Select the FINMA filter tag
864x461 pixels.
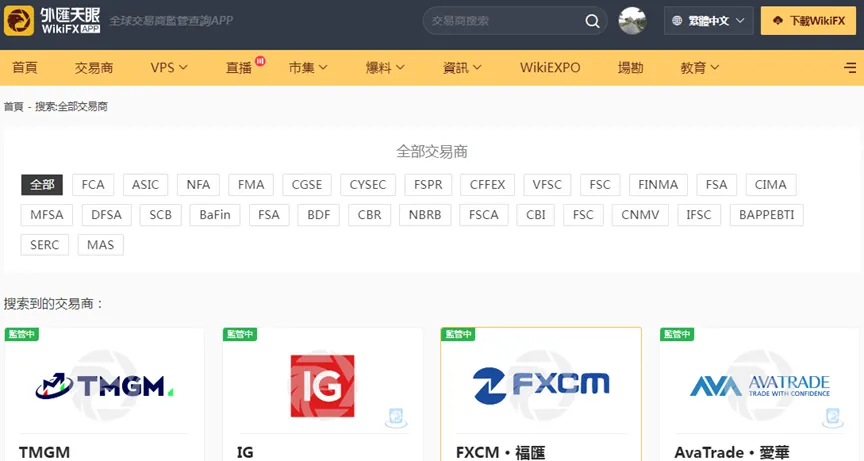point(658,185)
